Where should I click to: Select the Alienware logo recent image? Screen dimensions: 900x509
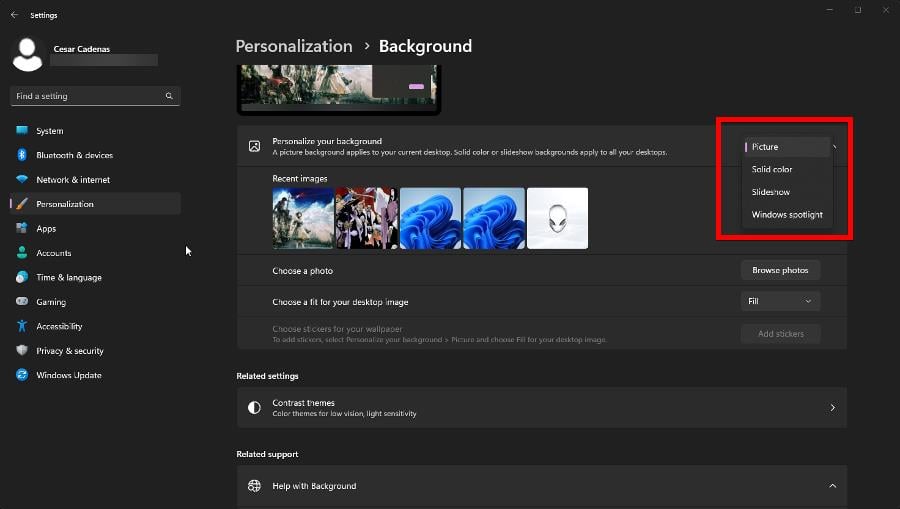coord(557,218)
